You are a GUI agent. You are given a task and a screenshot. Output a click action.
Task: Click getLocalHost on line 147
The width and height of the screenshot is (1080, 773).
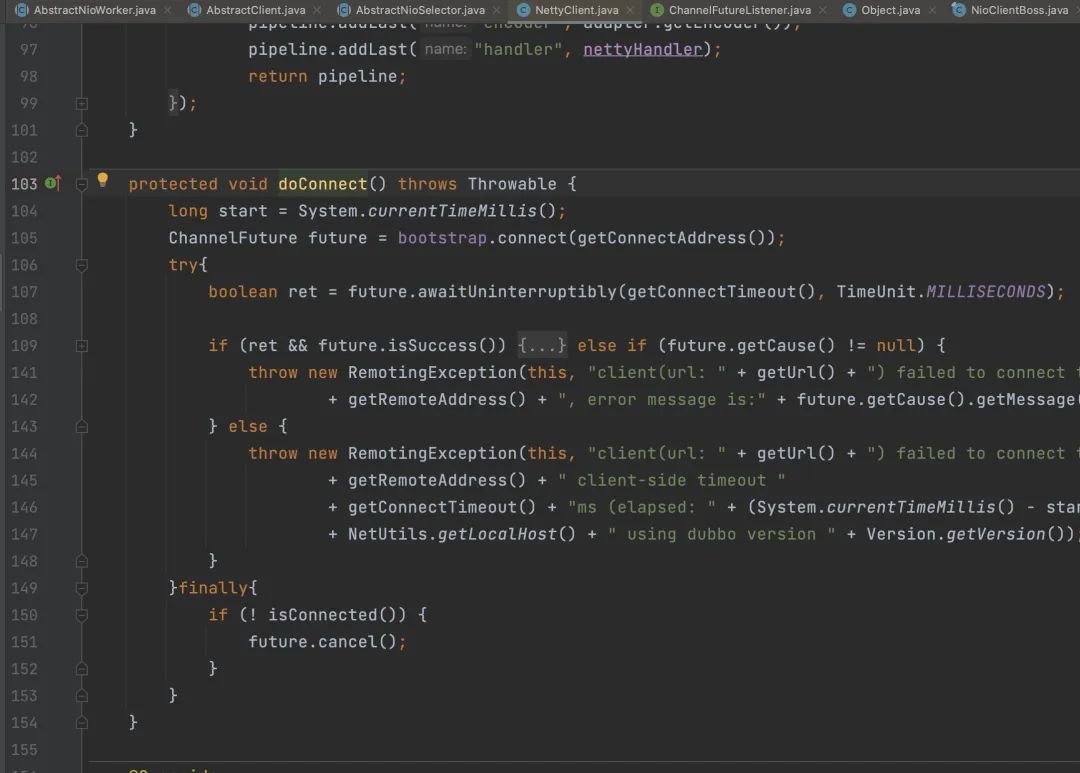(x=497, y=534)
